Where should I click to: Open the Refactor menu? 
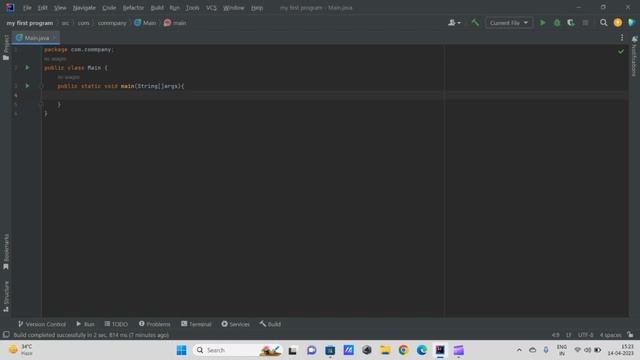pyautogui.click(x=133, y=8)
